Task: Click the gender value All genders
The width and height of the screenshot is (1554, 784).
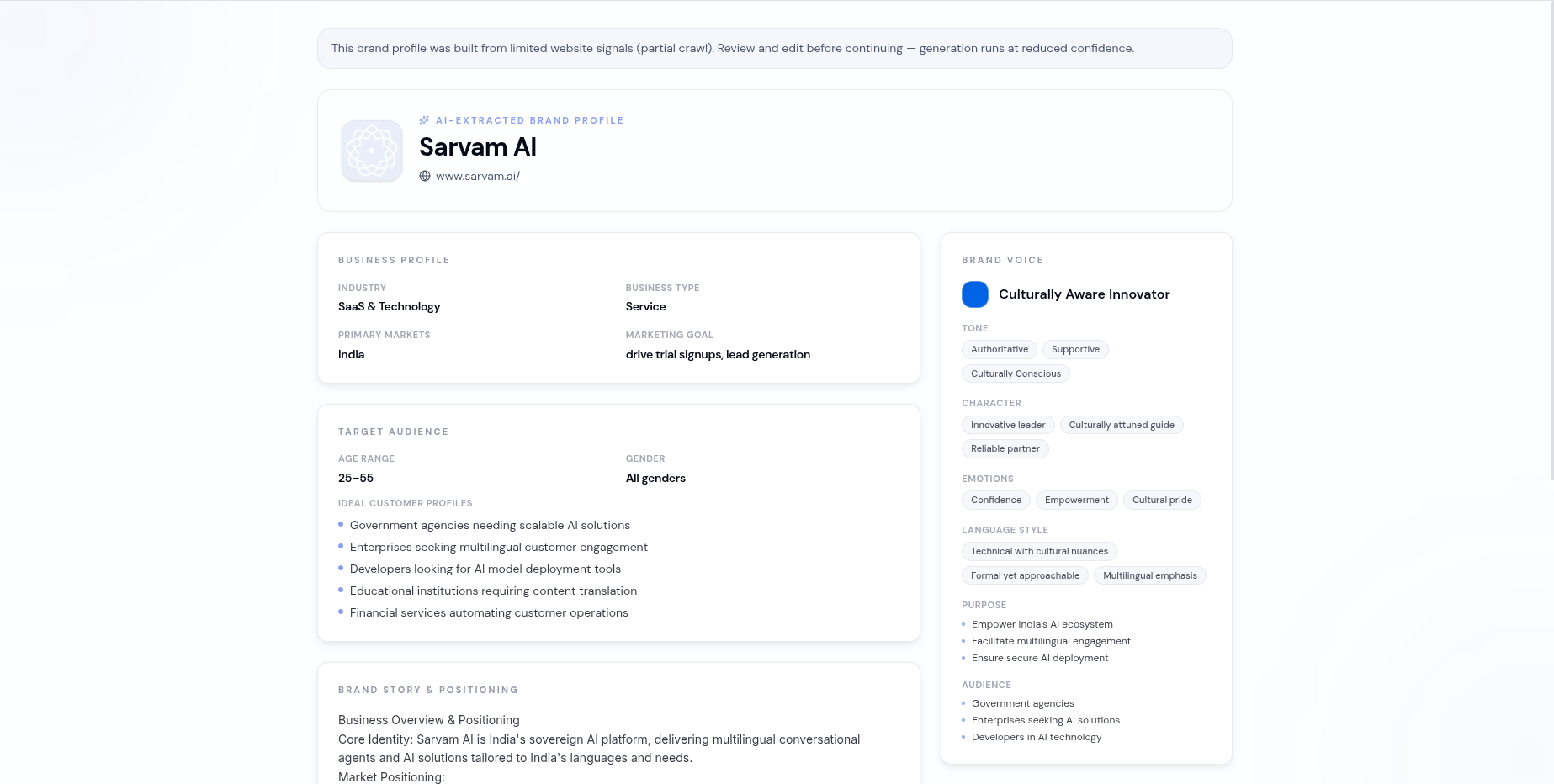Action: [655, 479]
